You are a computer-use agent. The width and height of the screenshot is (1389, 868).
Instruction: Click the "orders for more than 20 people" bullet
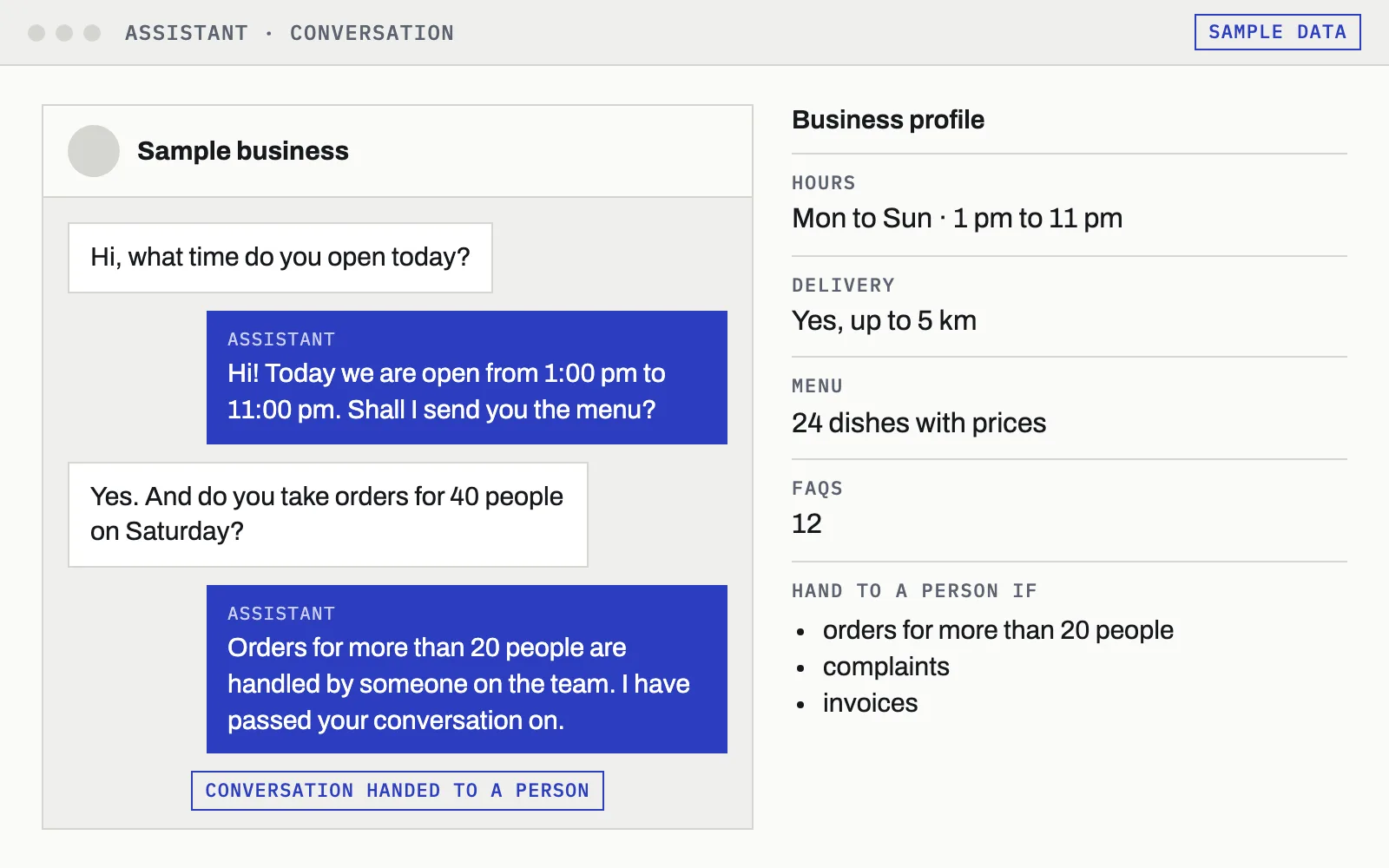coord(998,630)
